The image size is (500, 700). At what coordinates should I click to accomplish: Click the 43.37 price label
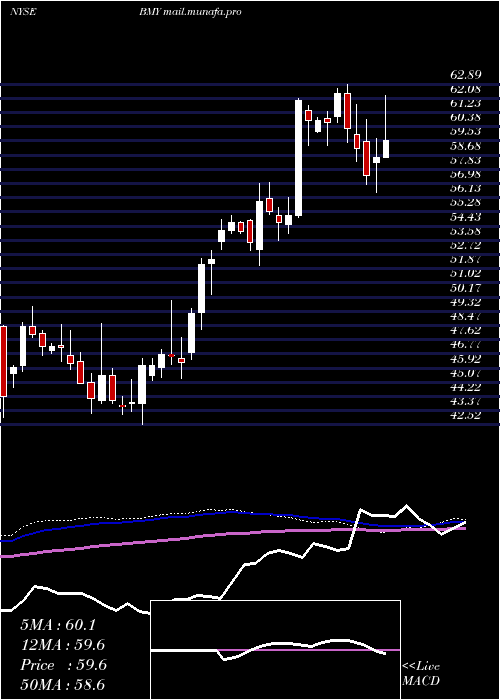tap(468, 401)
